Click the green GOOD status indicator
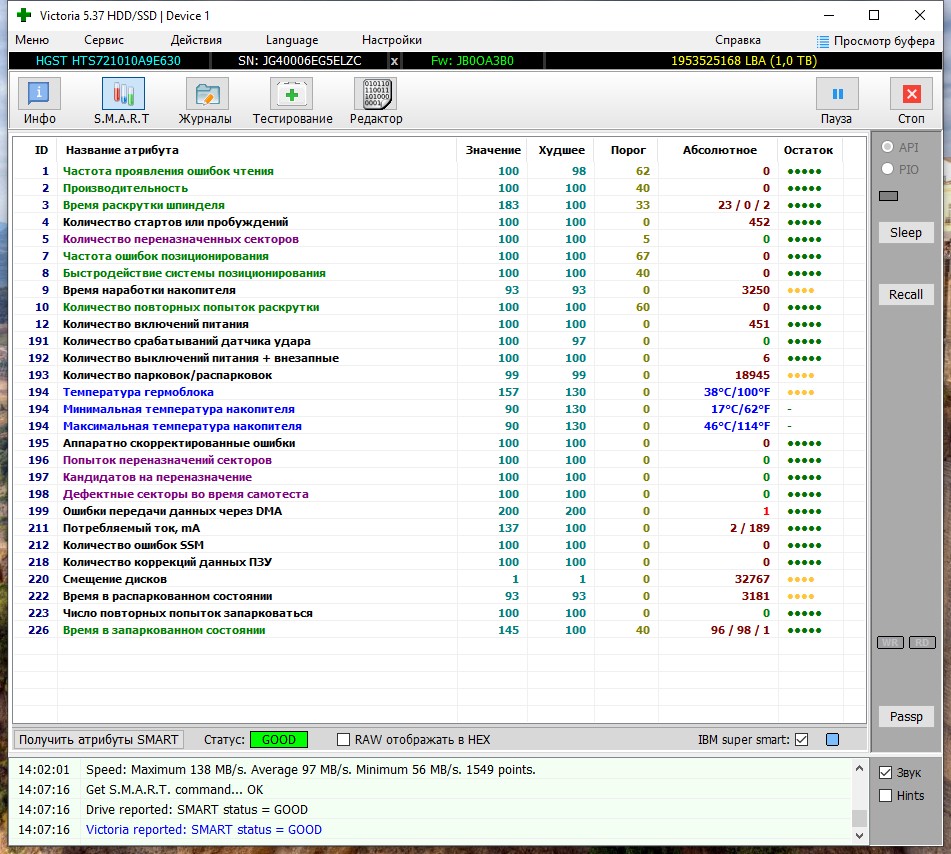Screen dimensions: 951x854 278,739
